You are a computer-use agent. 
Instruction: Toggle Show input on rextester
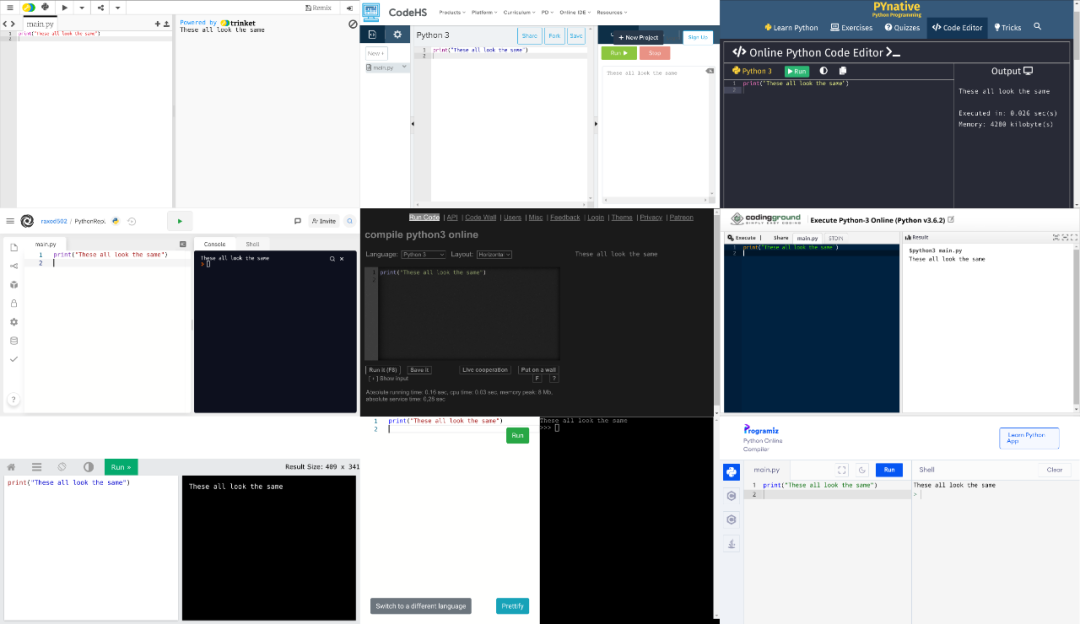tap(388, 379)
